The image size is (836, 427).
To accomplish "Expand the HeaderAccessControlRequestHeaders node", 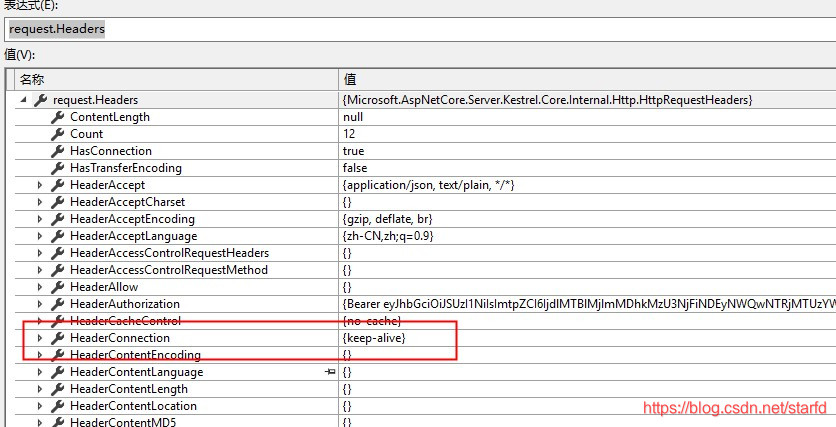I will pyautogui.click(x=39, y=253).
